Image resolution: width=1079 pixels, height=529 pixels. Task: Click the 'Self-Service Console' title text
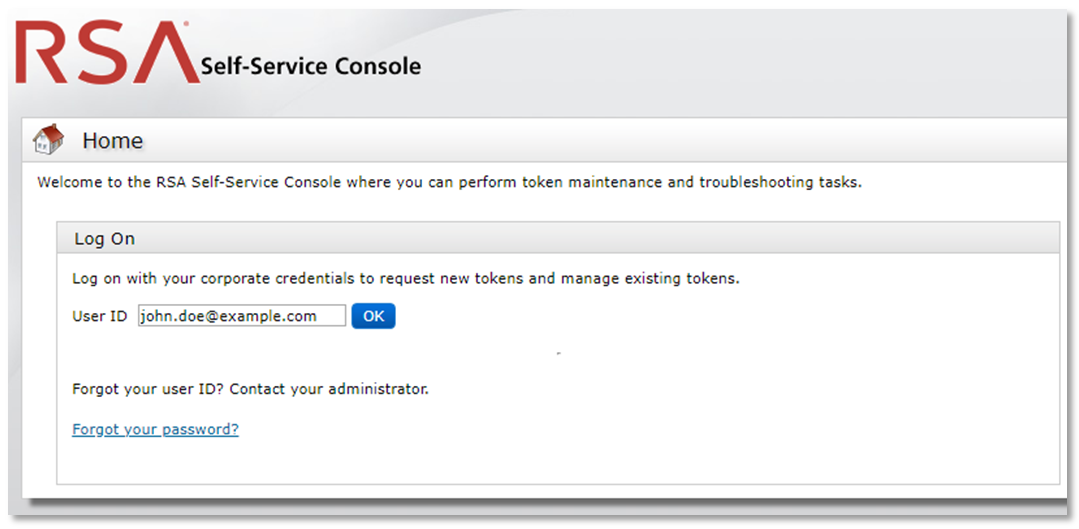tap(310, 67)
